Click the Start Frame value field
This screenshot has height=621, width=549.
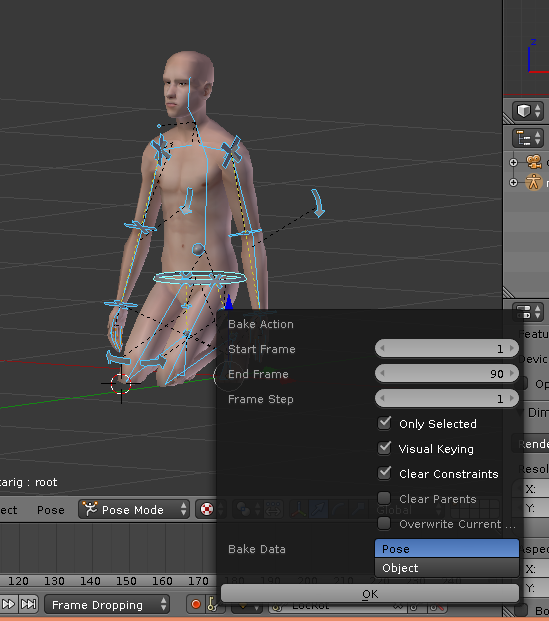point(447,349)
